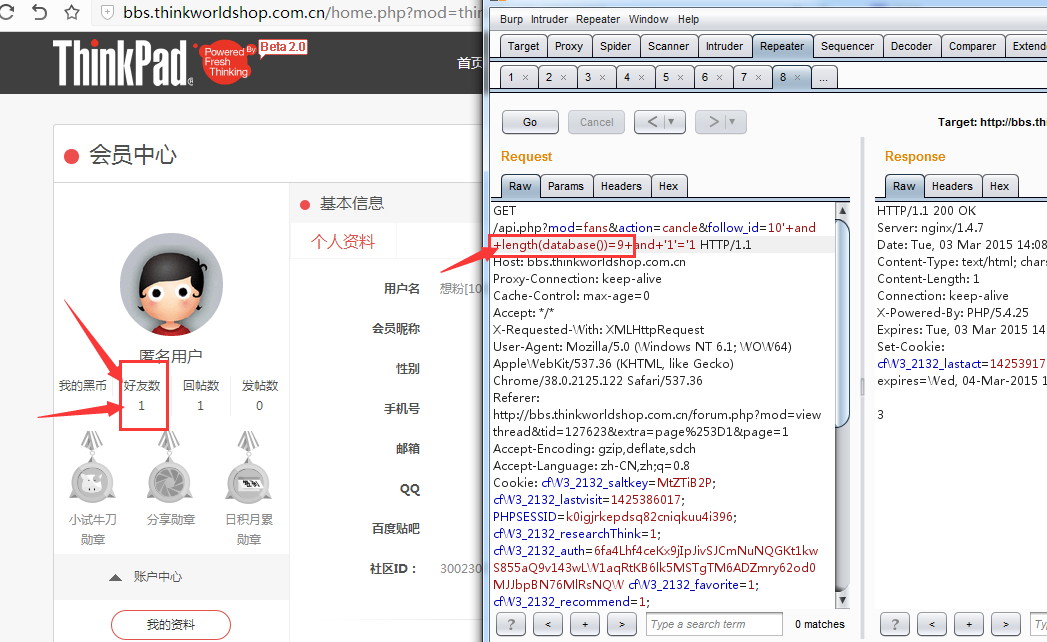
Task: Open response search help (?) button
Action: [x=895, y=624]
